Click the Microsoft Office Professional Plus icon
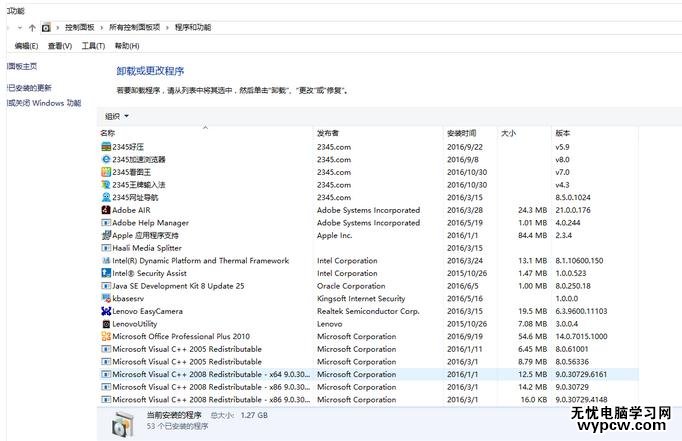The width and height of the screenshot is (682, 441). pyautogui.click(x=106, y=336)
